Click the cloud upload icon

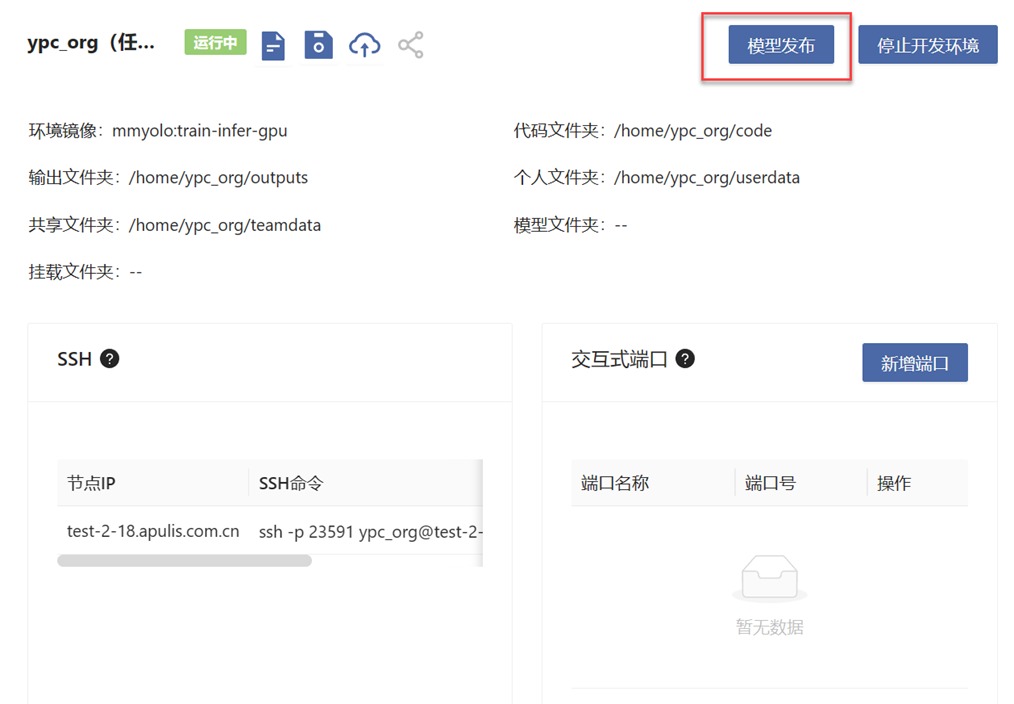(365, 45)
